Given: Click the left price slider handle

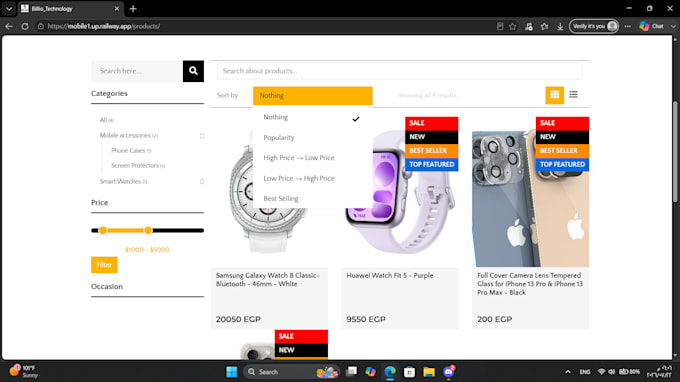Looking at the screenshot, I should [103, 230].
